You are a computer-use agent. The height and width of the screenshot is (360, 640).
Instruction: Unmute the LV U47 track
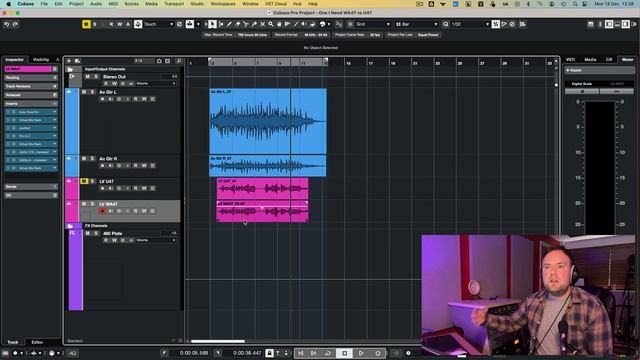pyautogui.click(x=84, y=181)
